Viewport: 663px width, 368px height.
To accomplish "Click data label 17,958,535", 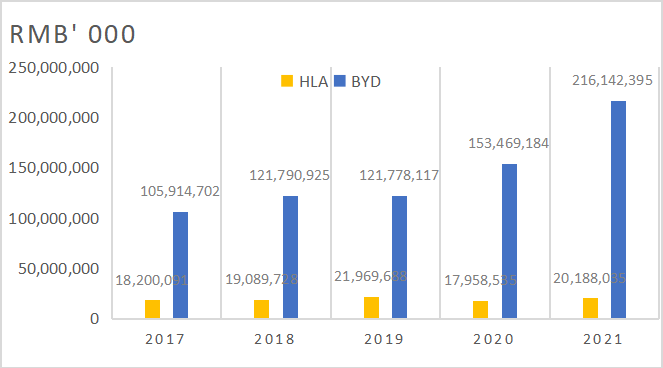I will pyautogui.click(x=480, y=280).
